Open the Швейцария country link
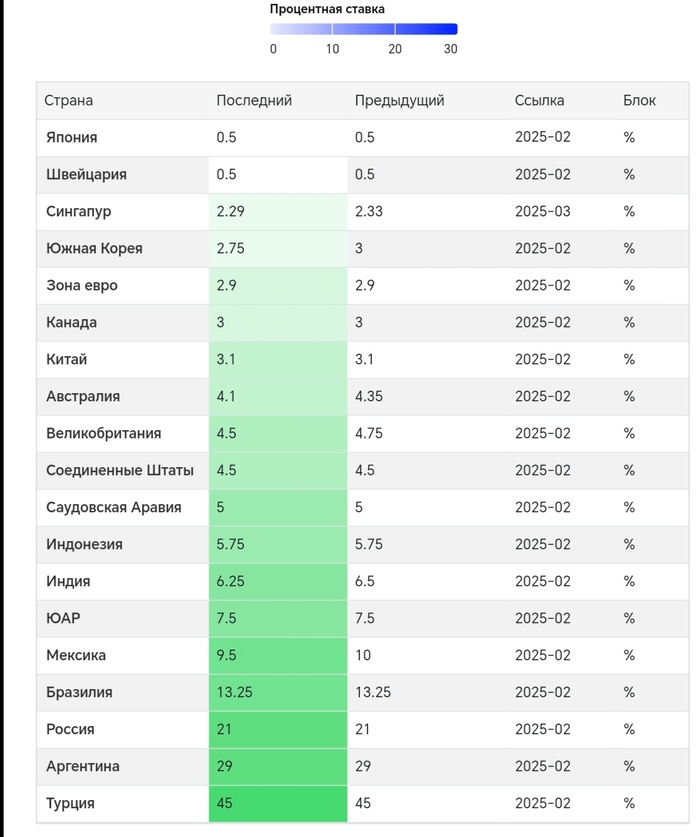This screenshot has height=837, width=700. tap(86, 174)
